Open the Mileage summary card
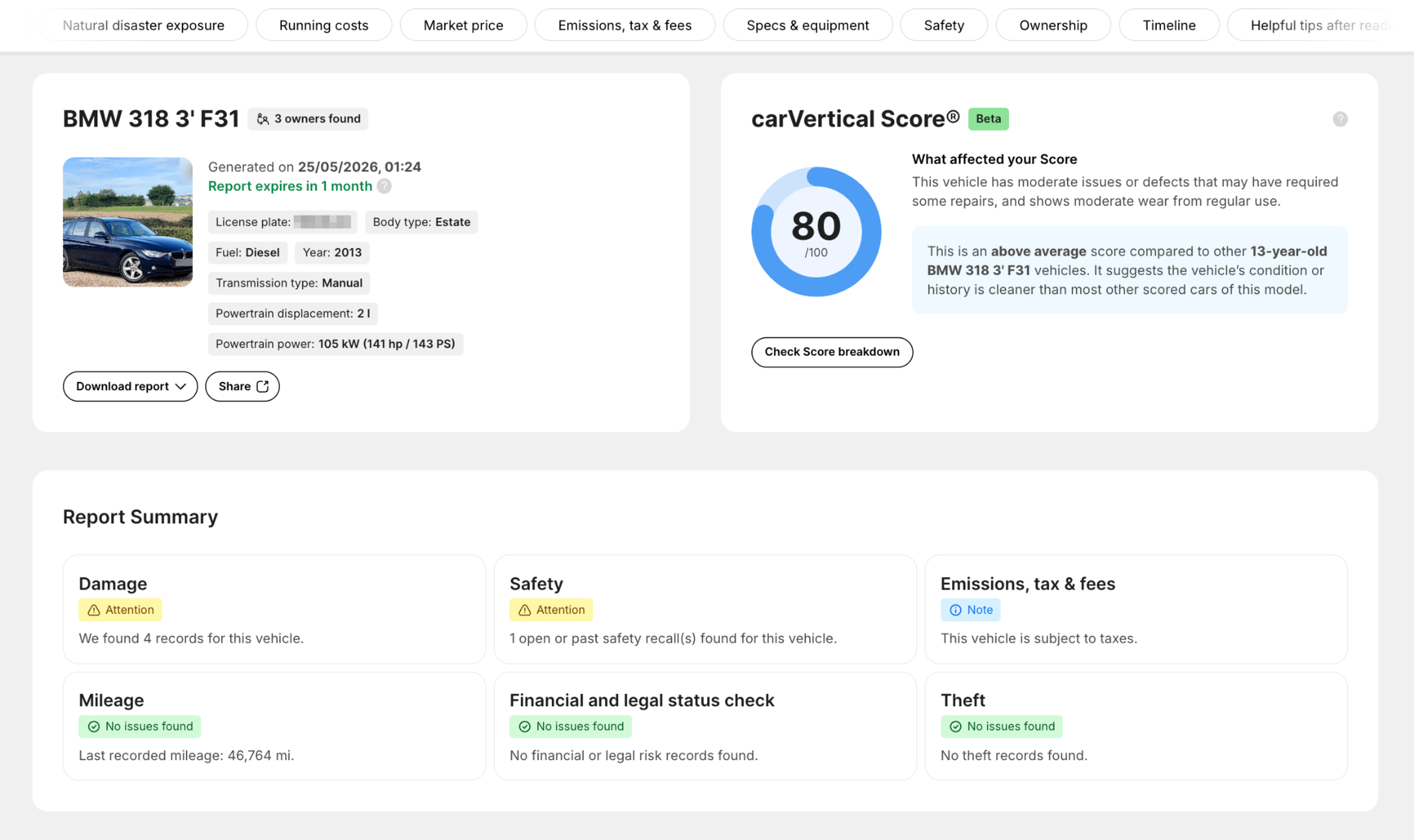1414x840 pixels. (x=275, y=726)
